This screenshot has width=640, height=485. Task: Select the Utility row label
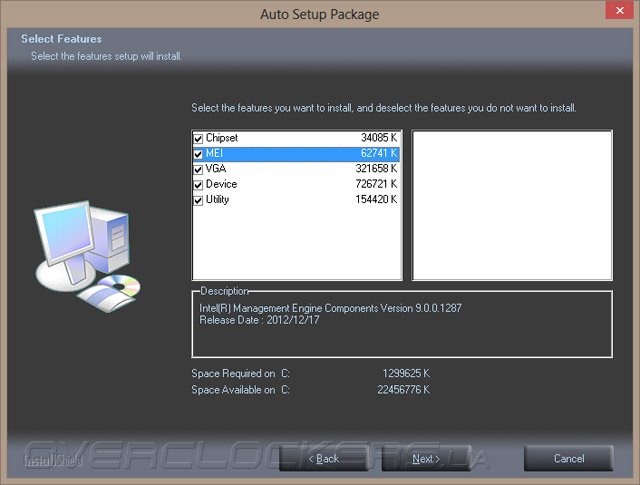click(217, 200)
